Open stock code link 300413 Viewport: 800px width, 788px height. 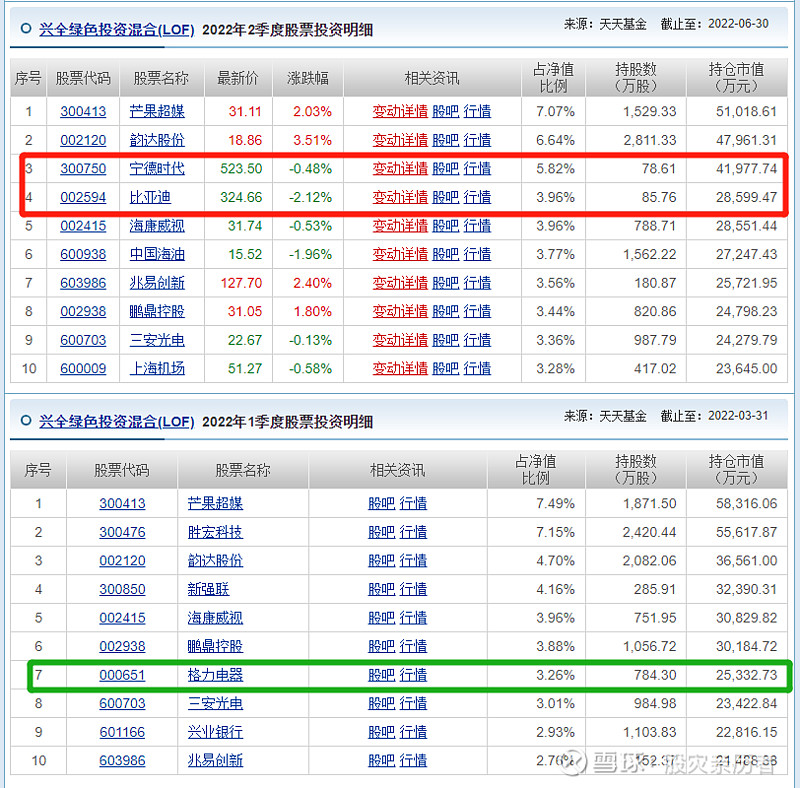coord(83,111)
